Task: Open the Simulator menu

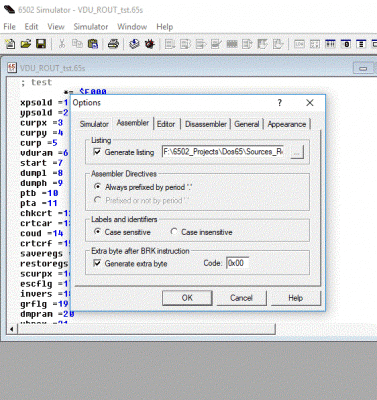Action: point(91,26)
